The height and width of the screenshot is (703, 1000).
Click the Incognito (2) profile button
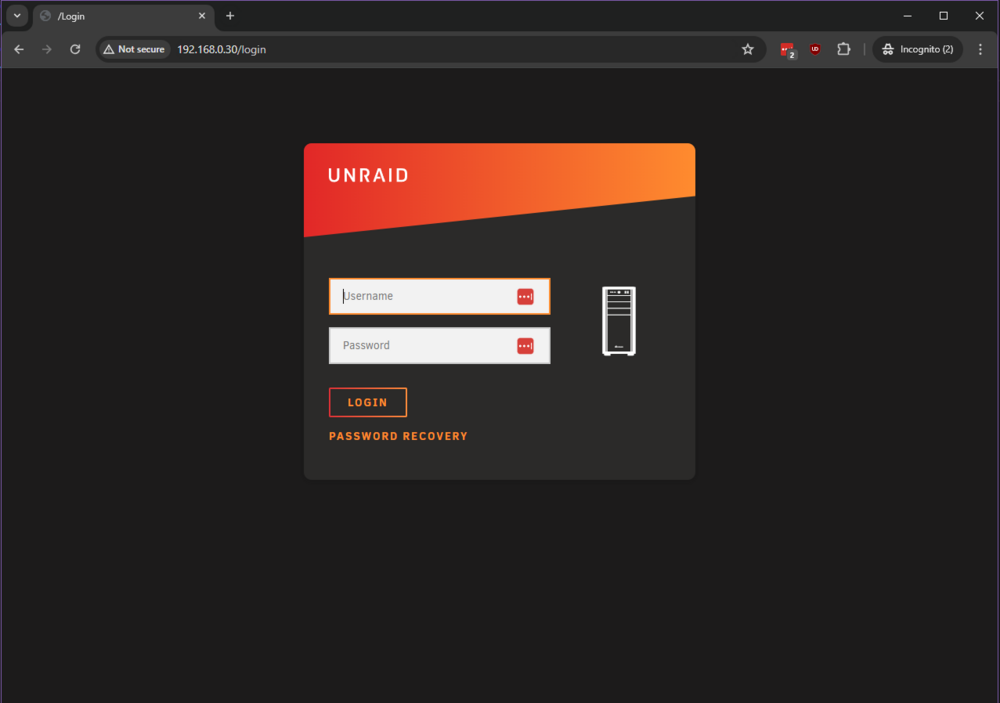917,49
